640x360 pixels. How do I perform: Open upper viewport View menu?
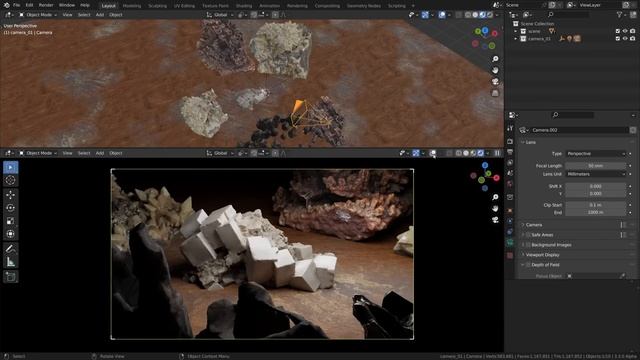[67, 15]
